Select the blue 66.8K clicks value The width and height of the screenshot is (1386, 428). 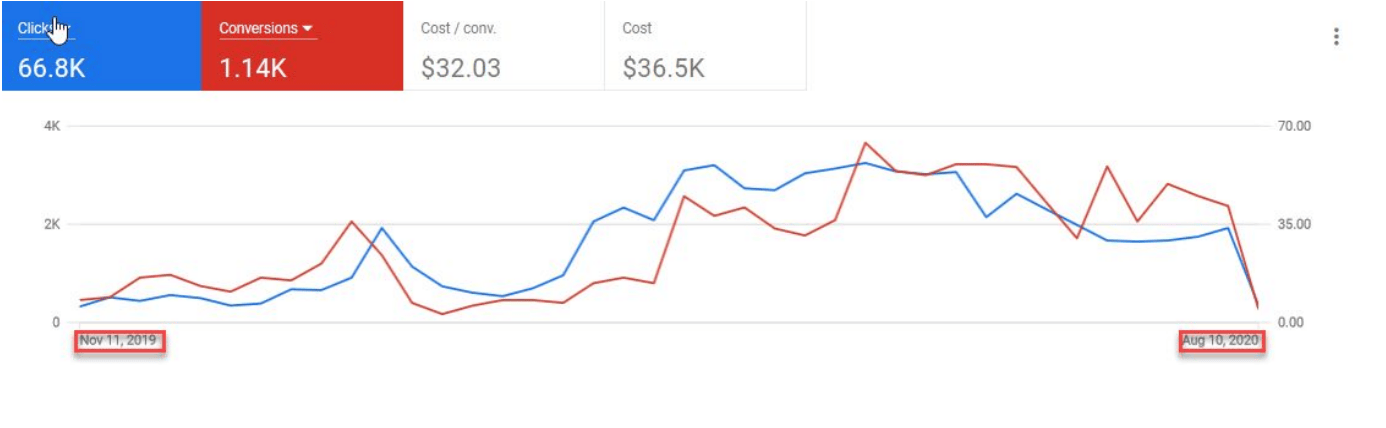[51, 69]
